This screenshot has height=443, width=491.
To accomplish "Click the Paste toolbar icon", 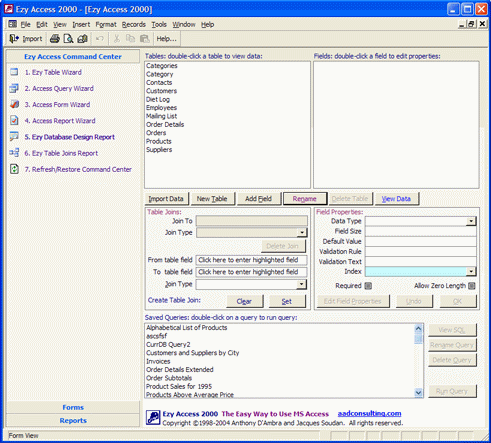I will 144,39.
